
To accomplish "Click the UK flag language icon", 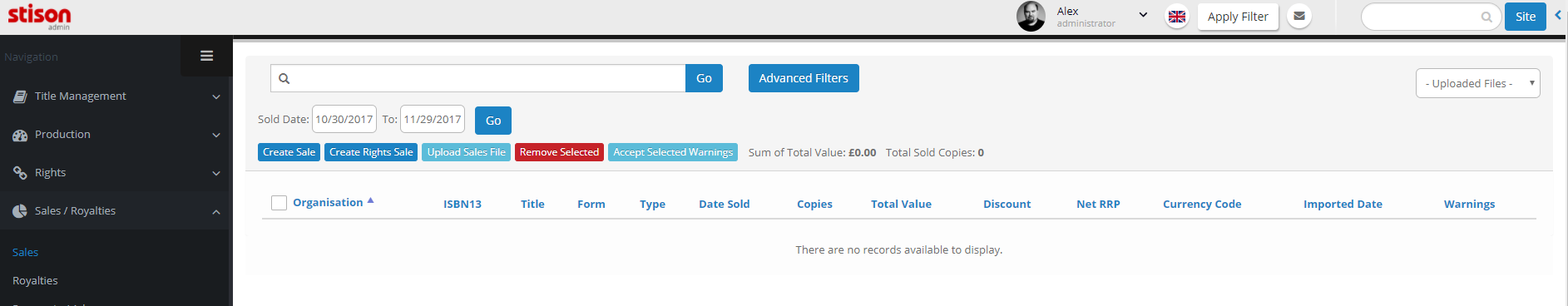I will pyautogui.click(x=1177, y=16).
